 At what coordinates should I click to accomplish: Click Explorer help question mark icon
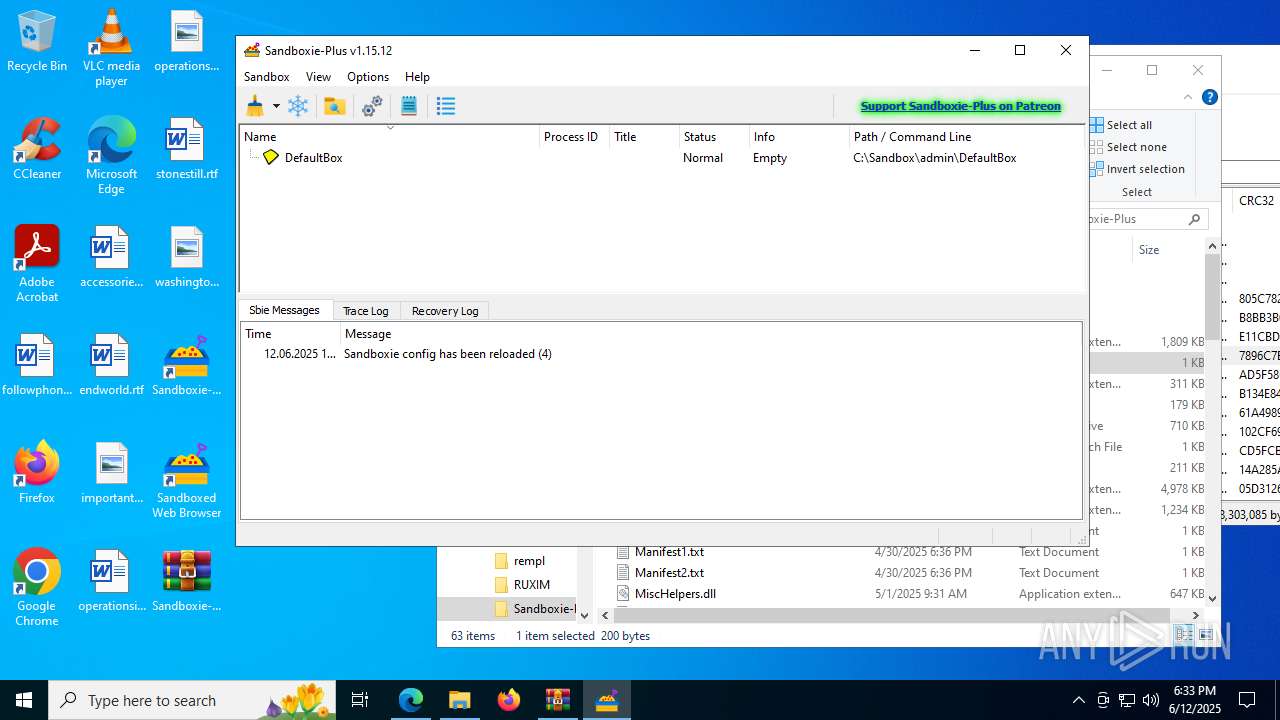[1209, 97]
